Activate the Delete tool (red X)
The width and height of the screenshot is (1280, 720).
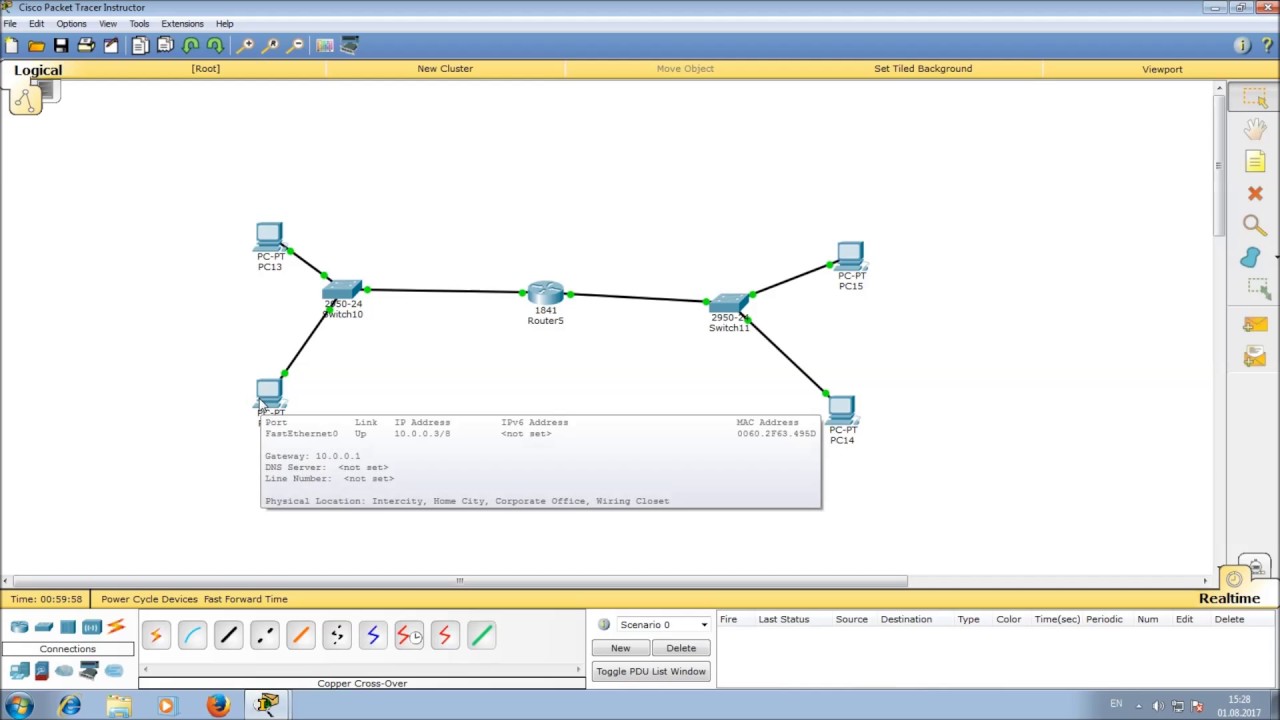point(1255,193)
